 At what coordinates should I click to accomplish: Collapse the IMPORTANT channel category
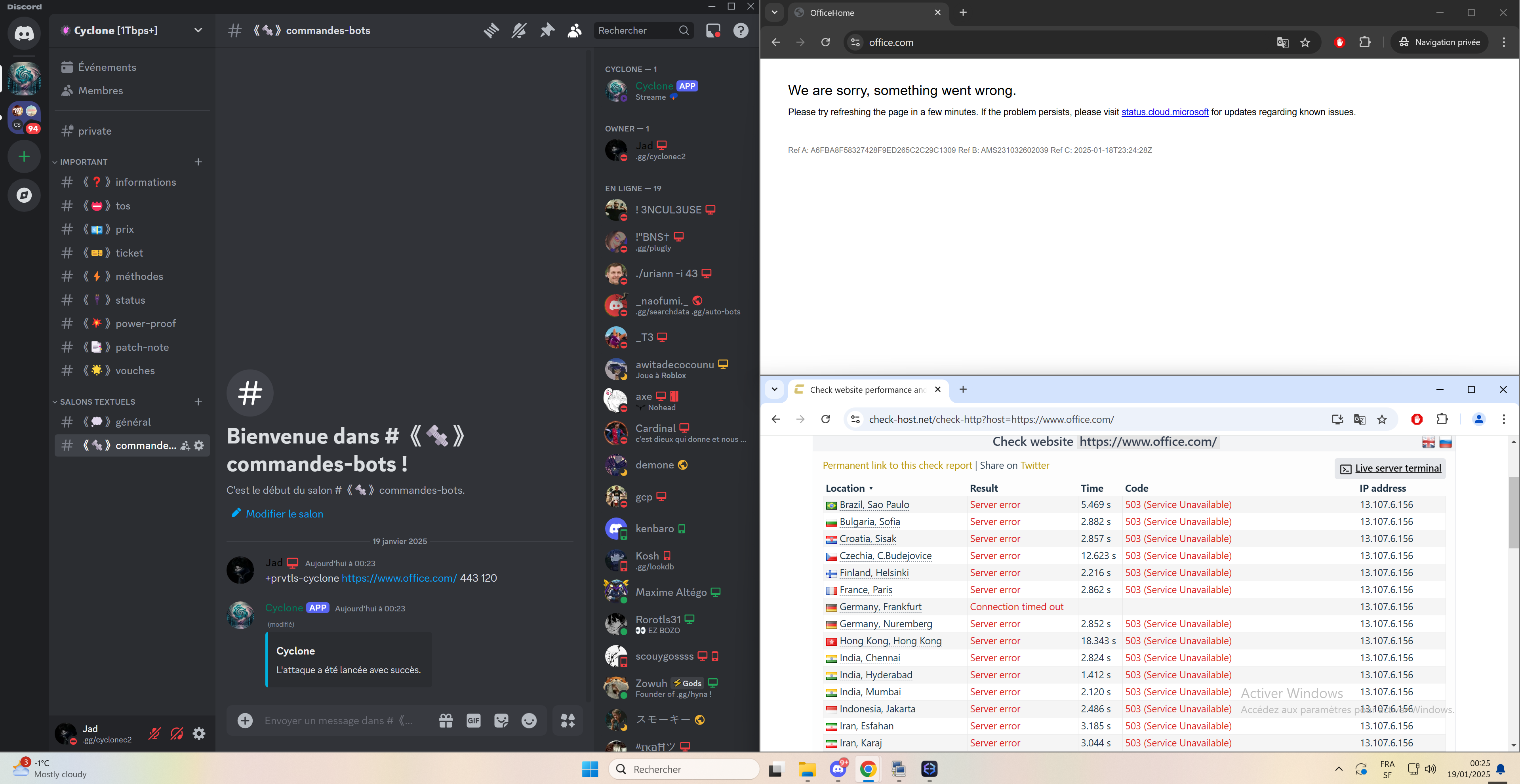coord(83,162)
